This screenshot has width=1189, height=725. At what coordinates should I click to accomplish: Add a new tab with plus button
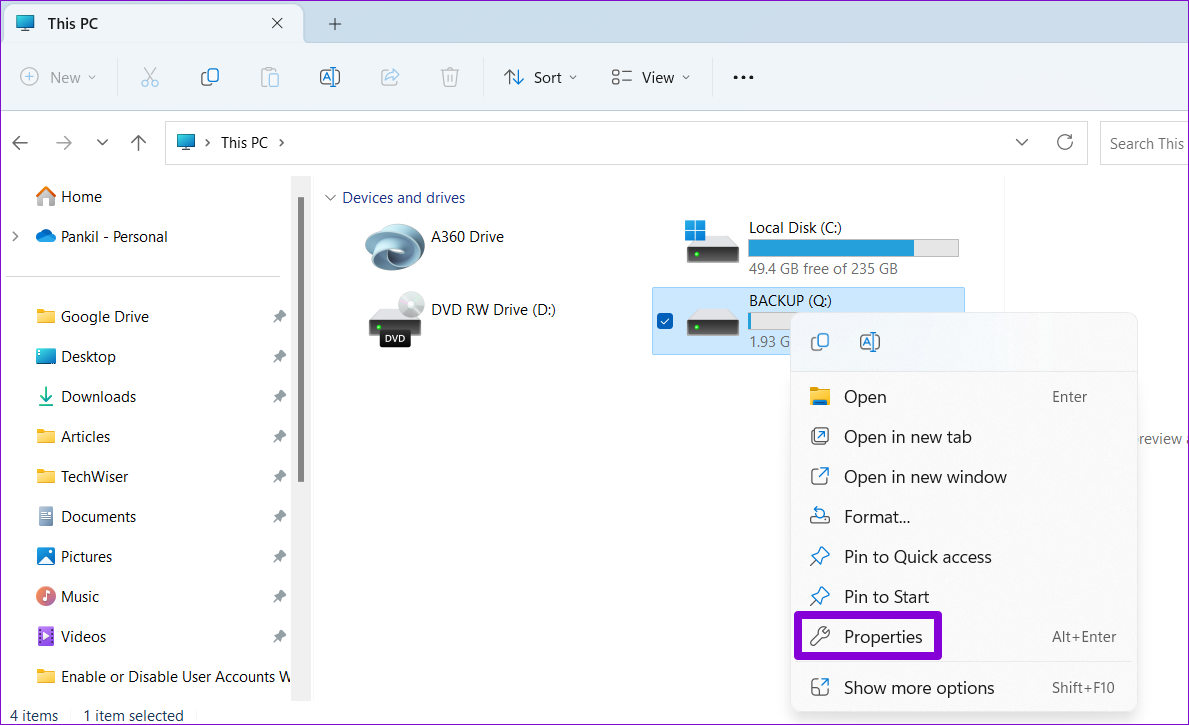[334, 24]
